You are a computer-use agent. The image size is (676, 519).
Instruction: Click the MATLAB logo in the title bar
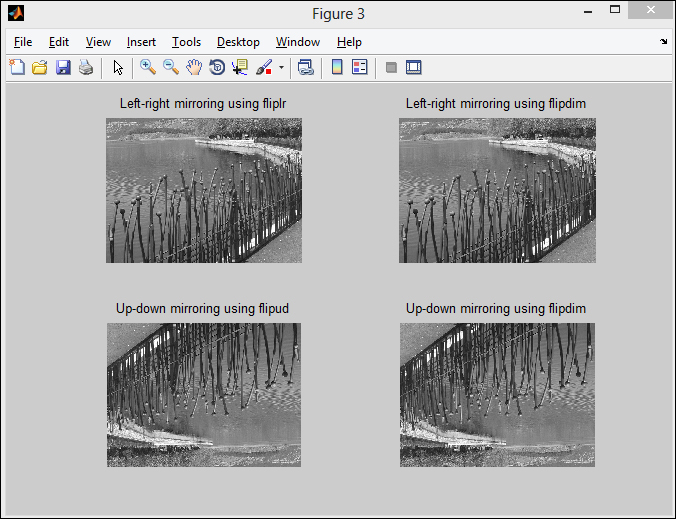(x=16, y=13)
